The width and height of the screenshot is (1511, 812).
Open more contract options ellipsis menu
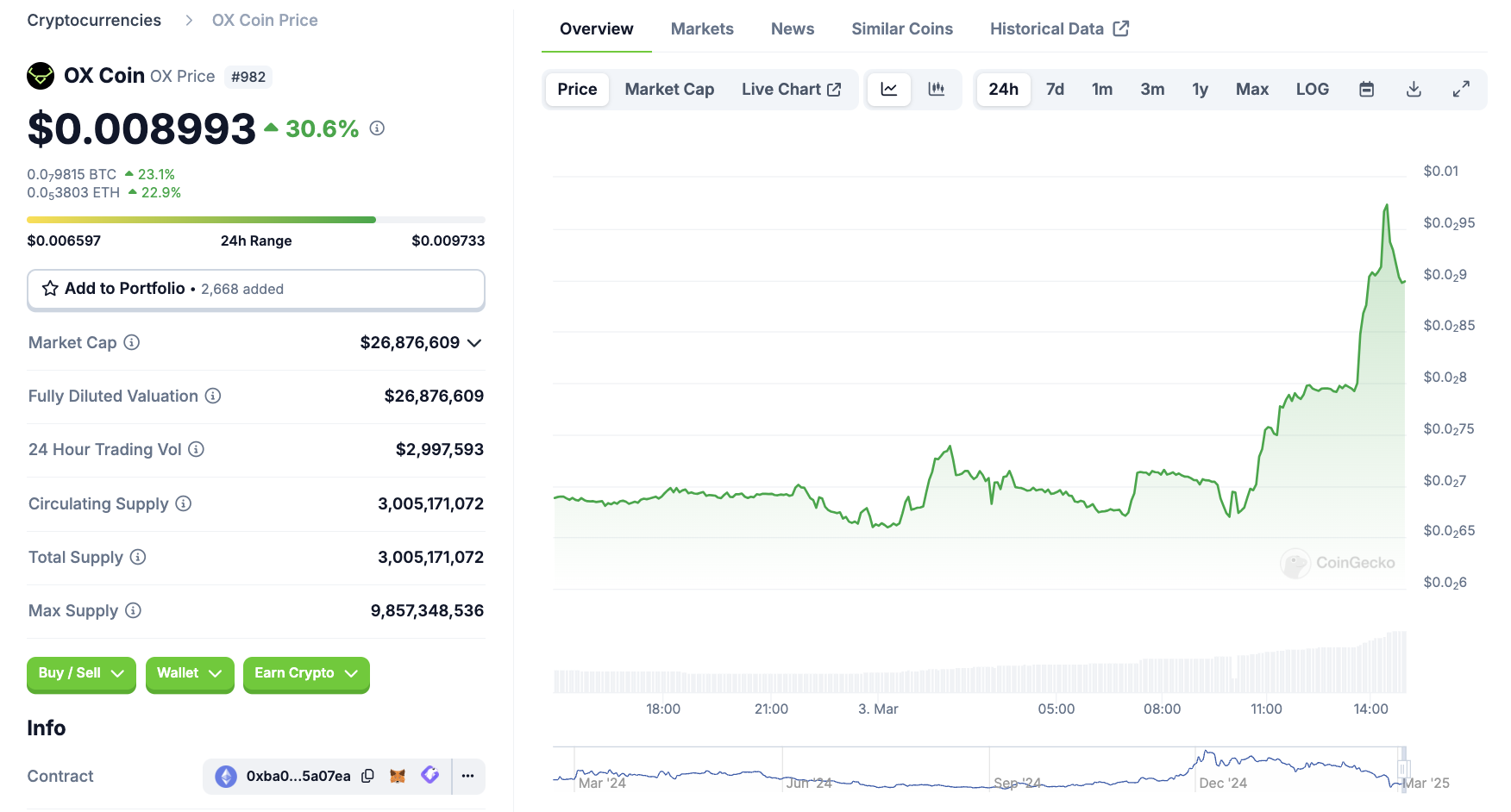(467, 776)
